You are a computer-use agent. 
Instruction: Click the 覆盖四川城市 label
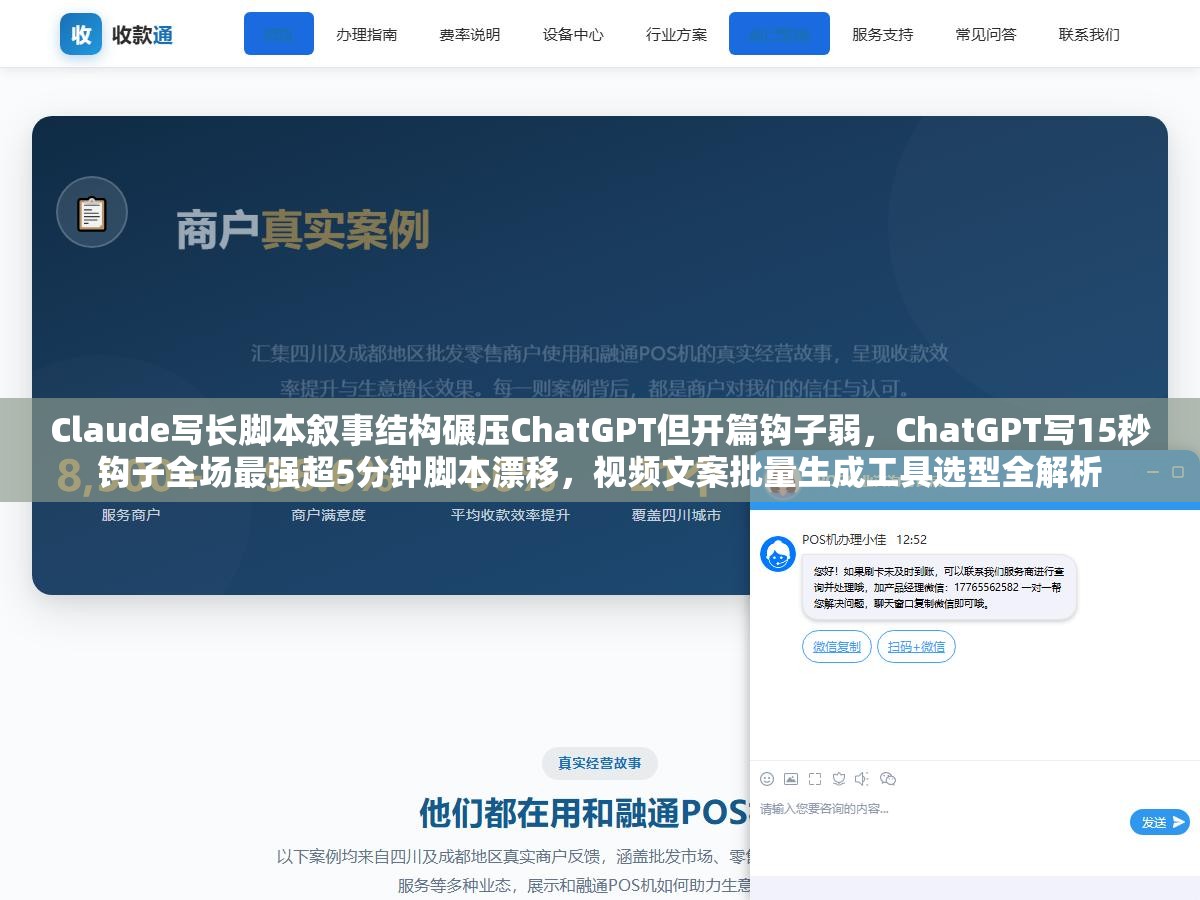pyautogui.click(x=676, y=515)
